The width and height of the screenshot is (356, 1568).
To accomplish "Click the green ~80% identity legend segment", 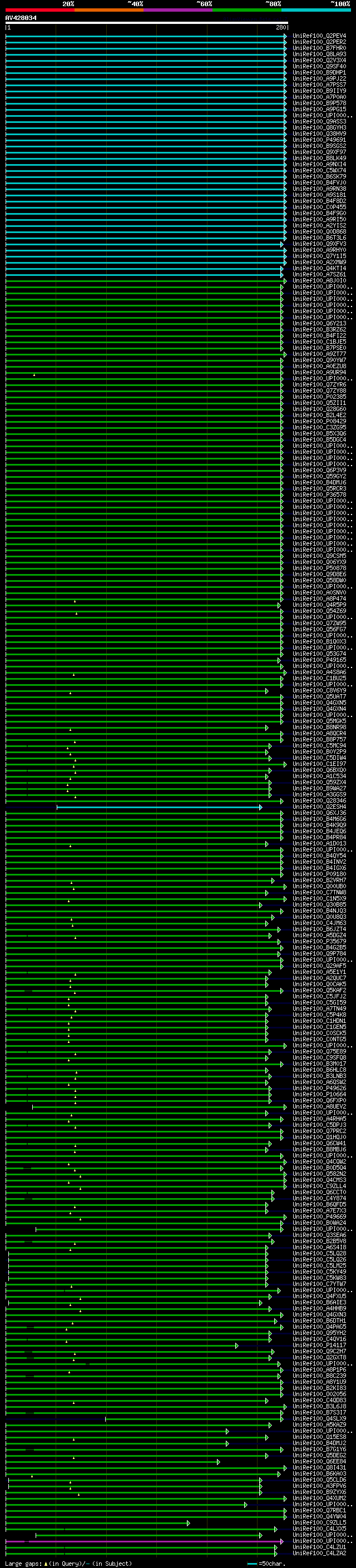I will tap(247, 10).
